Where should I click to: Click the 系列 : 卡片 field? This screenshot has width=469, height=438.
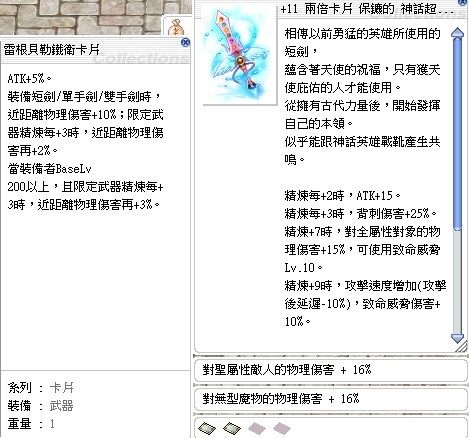[x=41, y=388]
